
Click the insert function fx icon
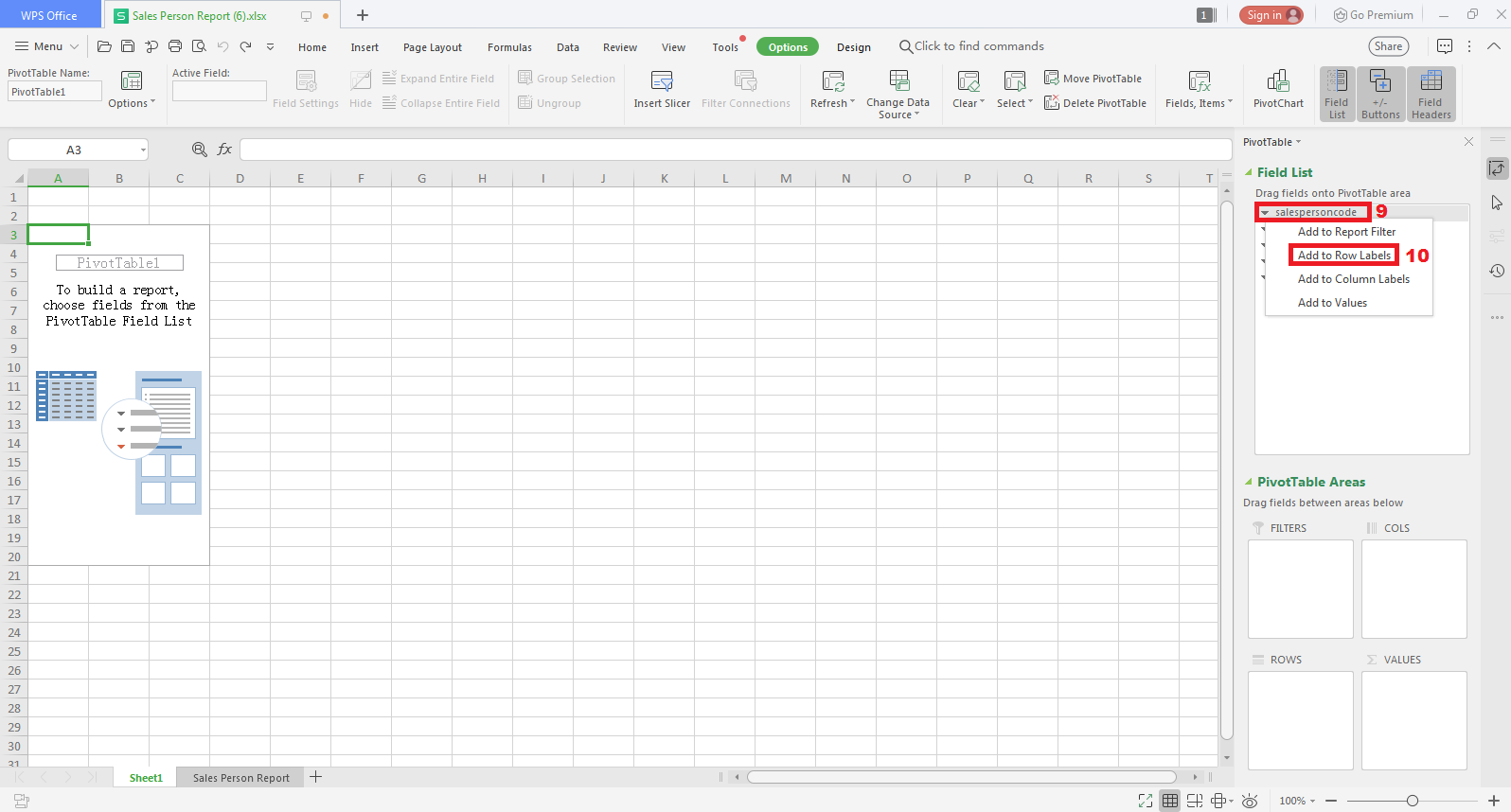click(224, 150)
